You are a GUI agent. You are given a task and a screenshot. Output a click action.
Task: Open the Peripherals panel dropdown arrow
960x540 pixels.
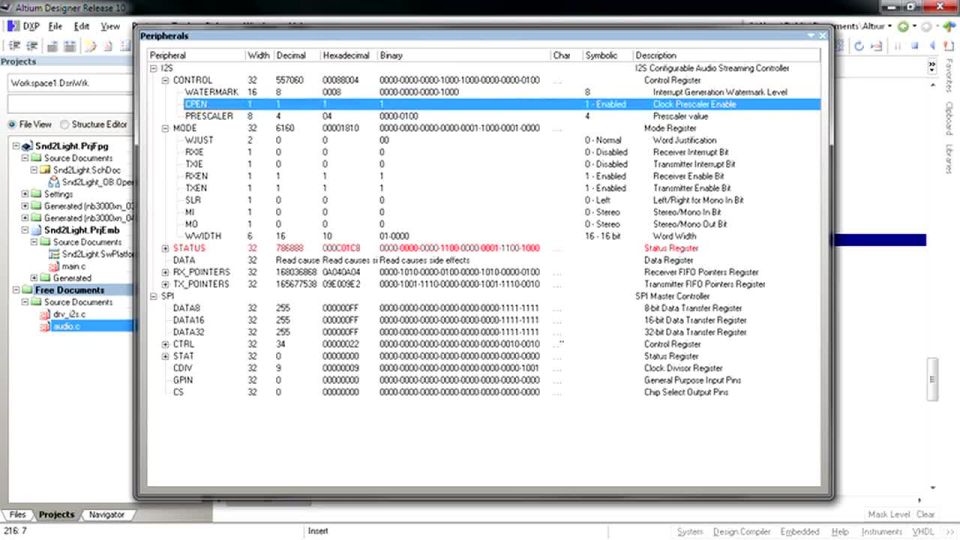tap(811, 36)
